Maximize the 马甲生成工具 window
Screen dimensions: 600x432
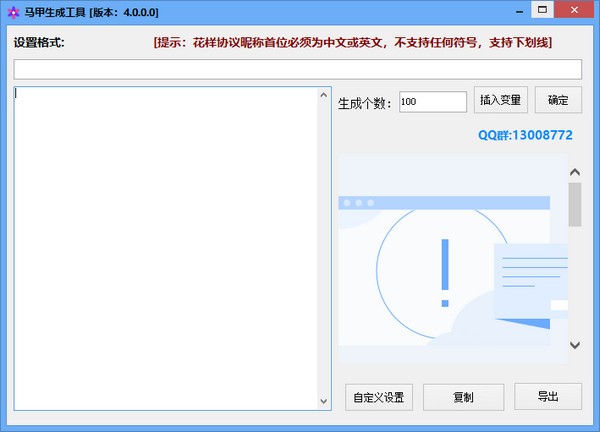point(542,11)
